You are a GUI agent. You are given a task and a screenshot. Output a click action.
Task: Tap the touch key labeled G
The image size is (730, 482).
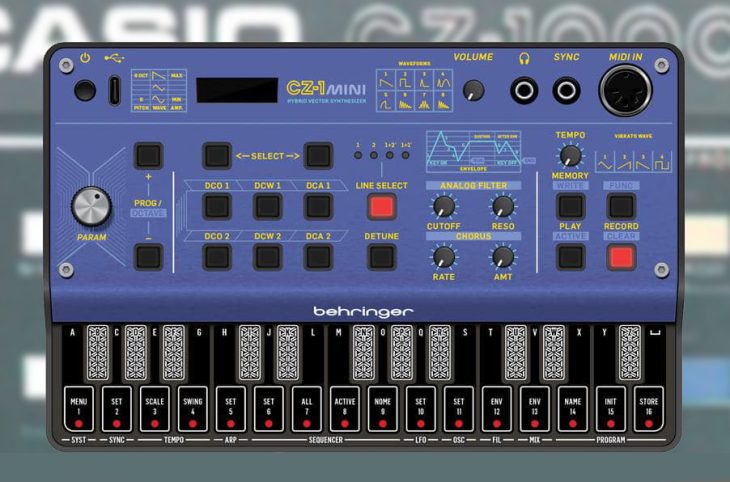[x=199, y=354]
